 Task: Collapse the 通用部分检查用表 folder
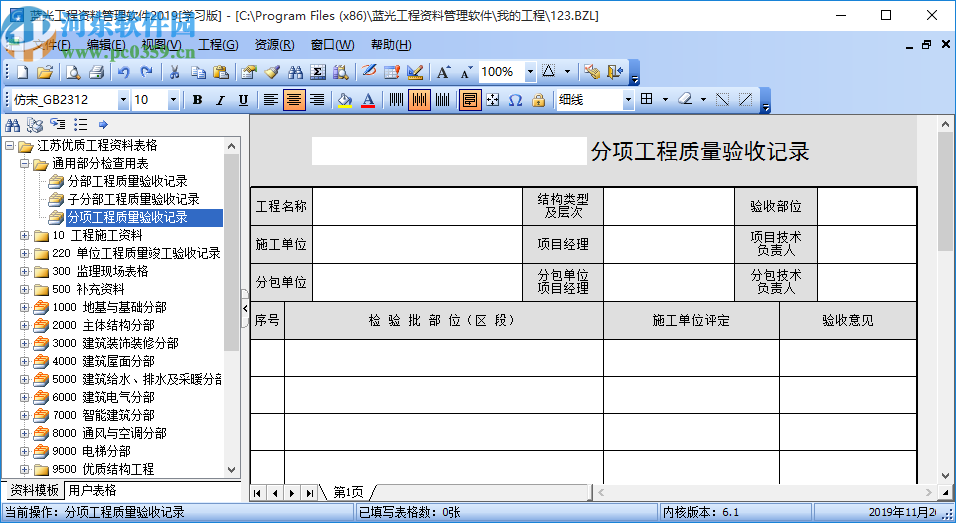click(24, 163)
